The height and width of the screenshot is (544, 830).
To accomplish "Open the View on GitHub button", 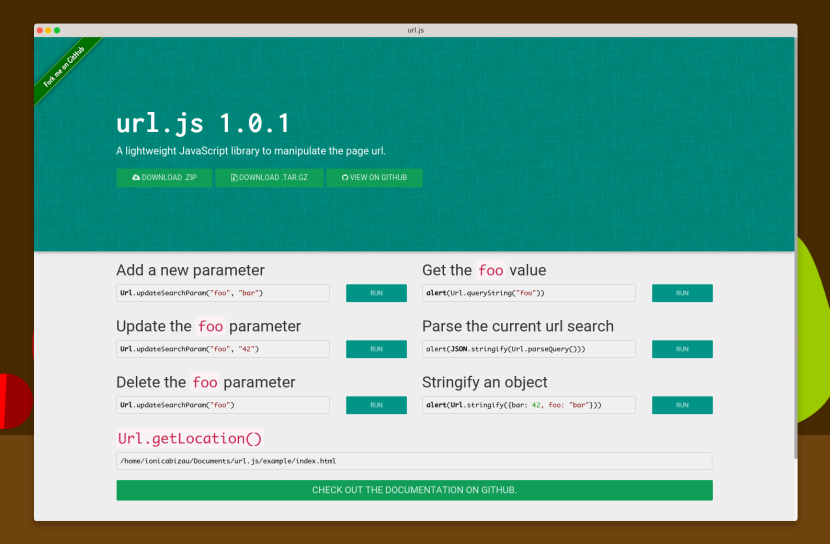I will click(x=374, y=178).
